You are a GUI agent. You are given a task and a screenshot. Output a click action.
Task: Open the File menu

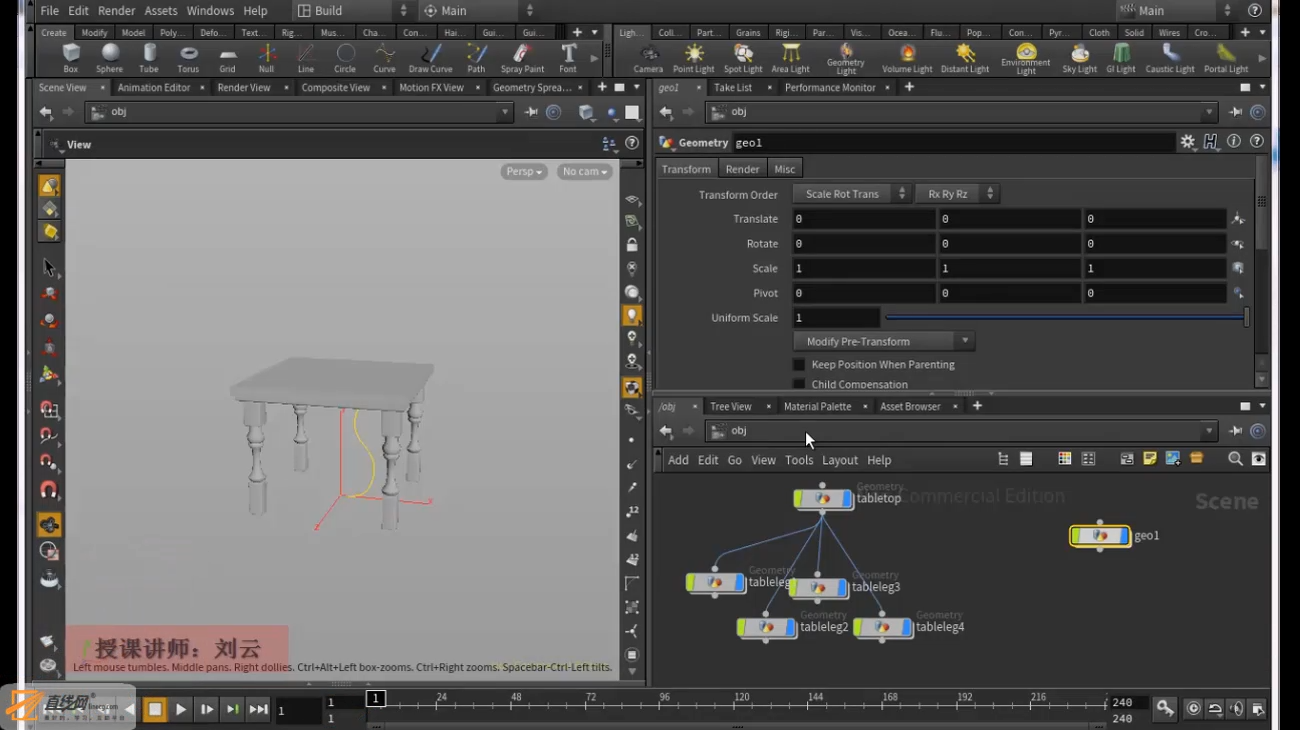pyautogui.click(x=49, y=11)
